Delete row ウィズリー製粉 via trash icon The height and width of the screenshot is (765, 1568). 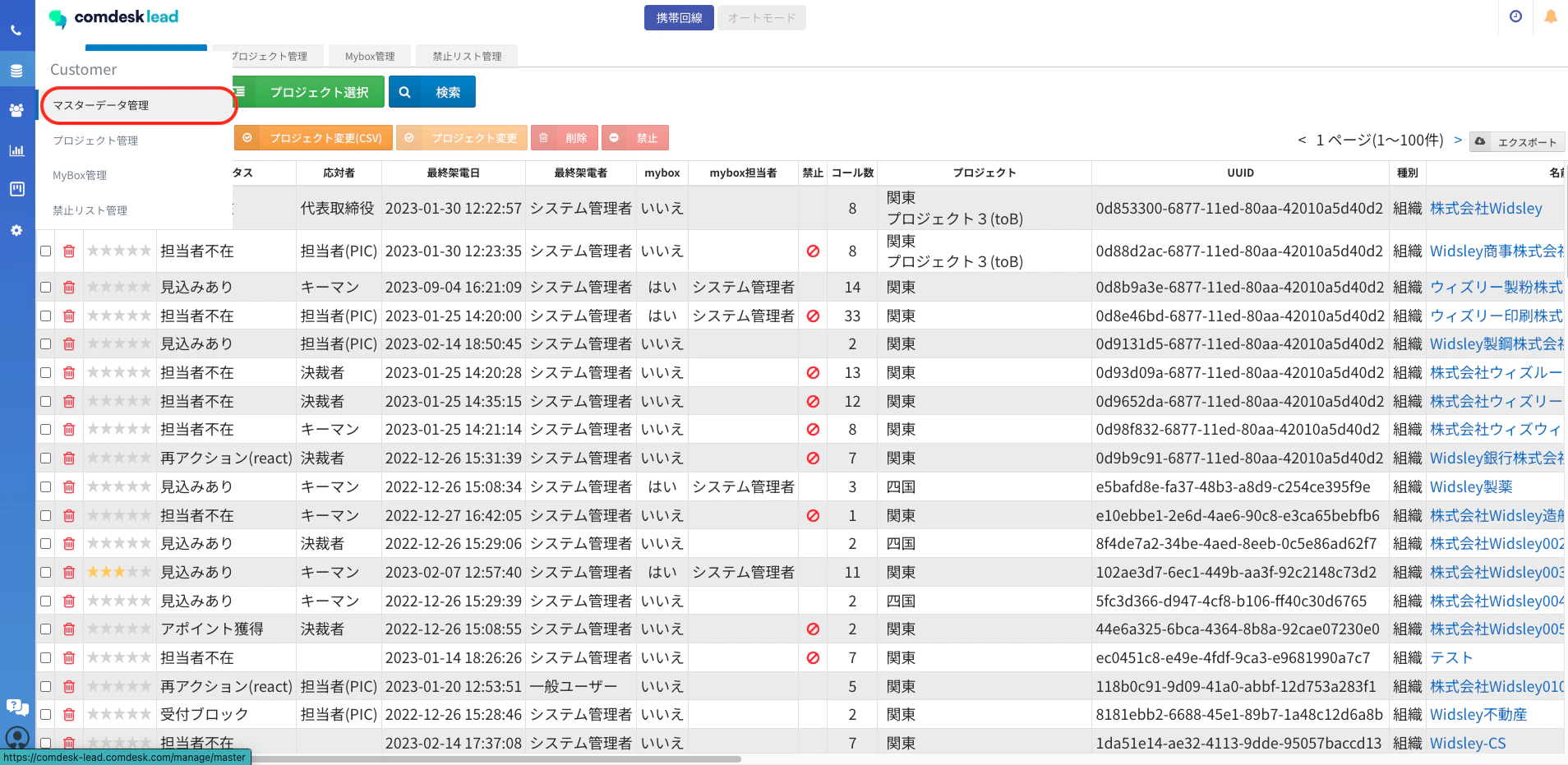(69, 288)
